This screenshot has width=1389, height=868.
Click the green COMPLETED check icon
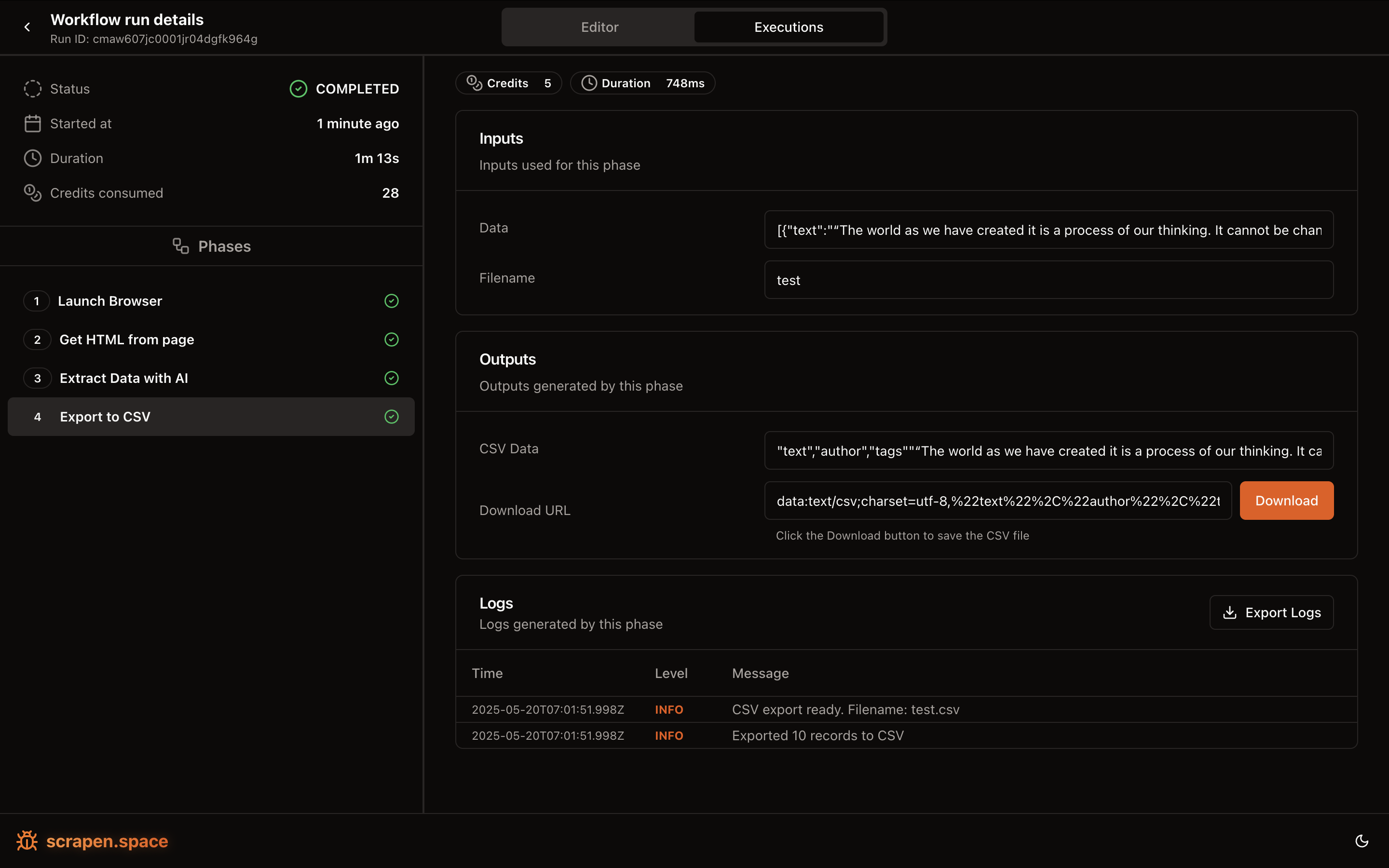click(x=299, y=89)
